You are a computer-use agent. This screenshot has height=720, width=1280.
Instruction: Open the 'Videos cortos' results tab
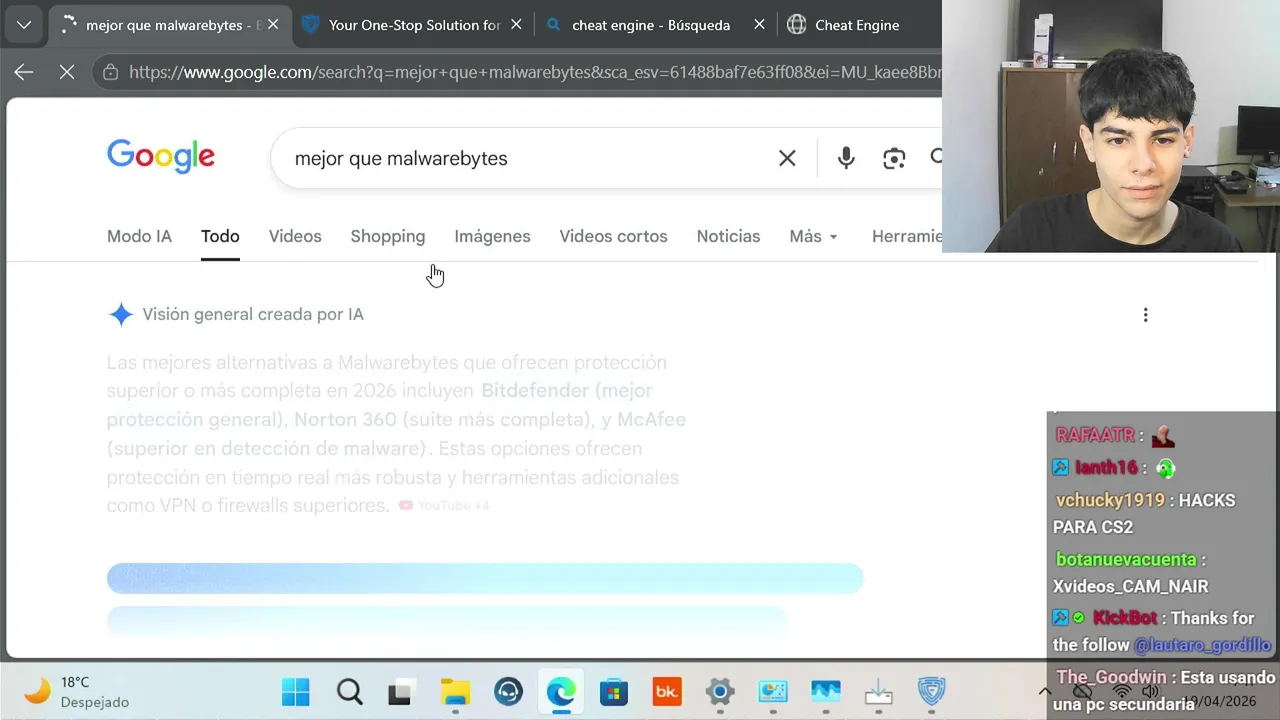tap(613, 236)
